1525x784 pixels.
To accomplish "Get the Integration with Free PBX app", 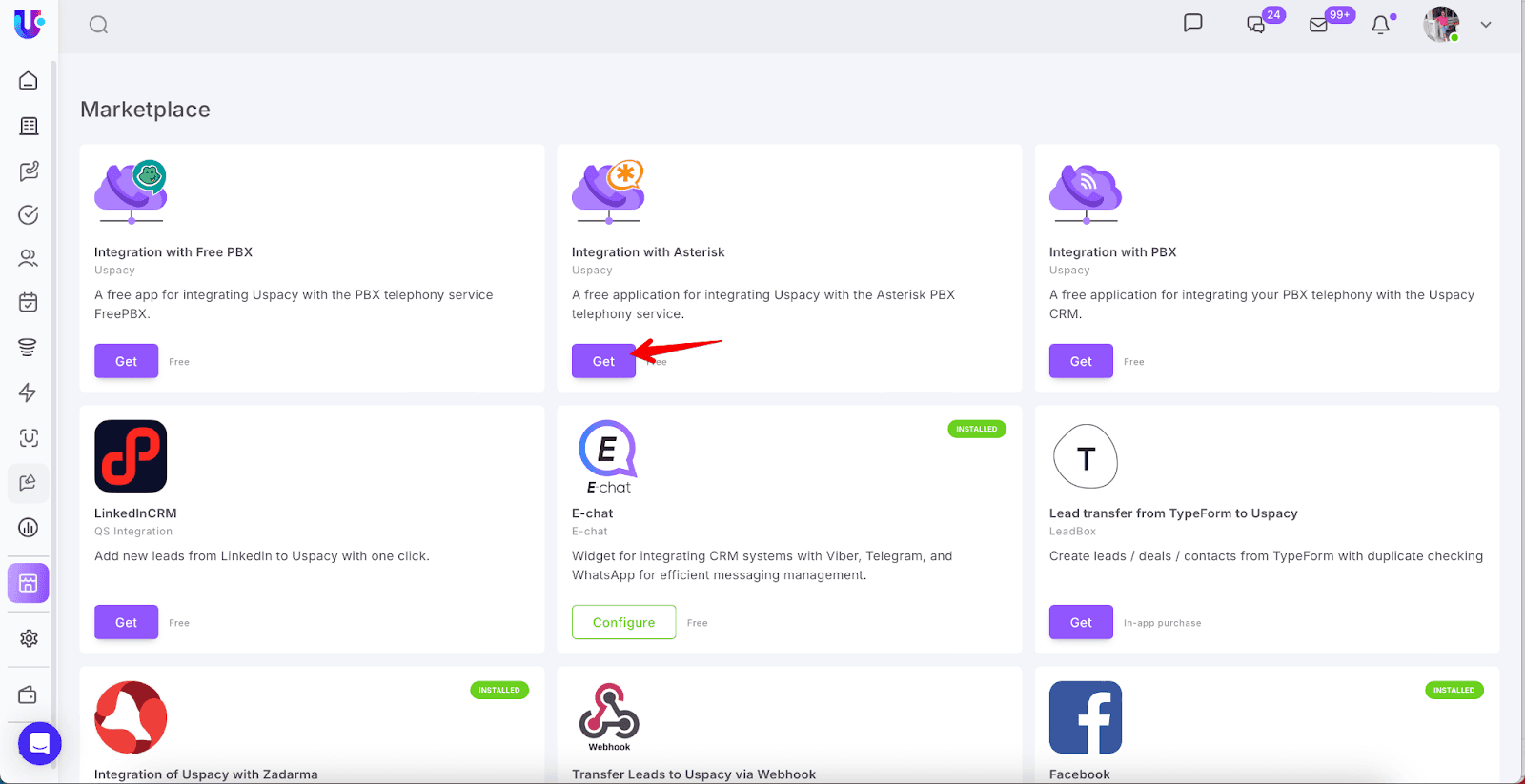I will 126,361.
